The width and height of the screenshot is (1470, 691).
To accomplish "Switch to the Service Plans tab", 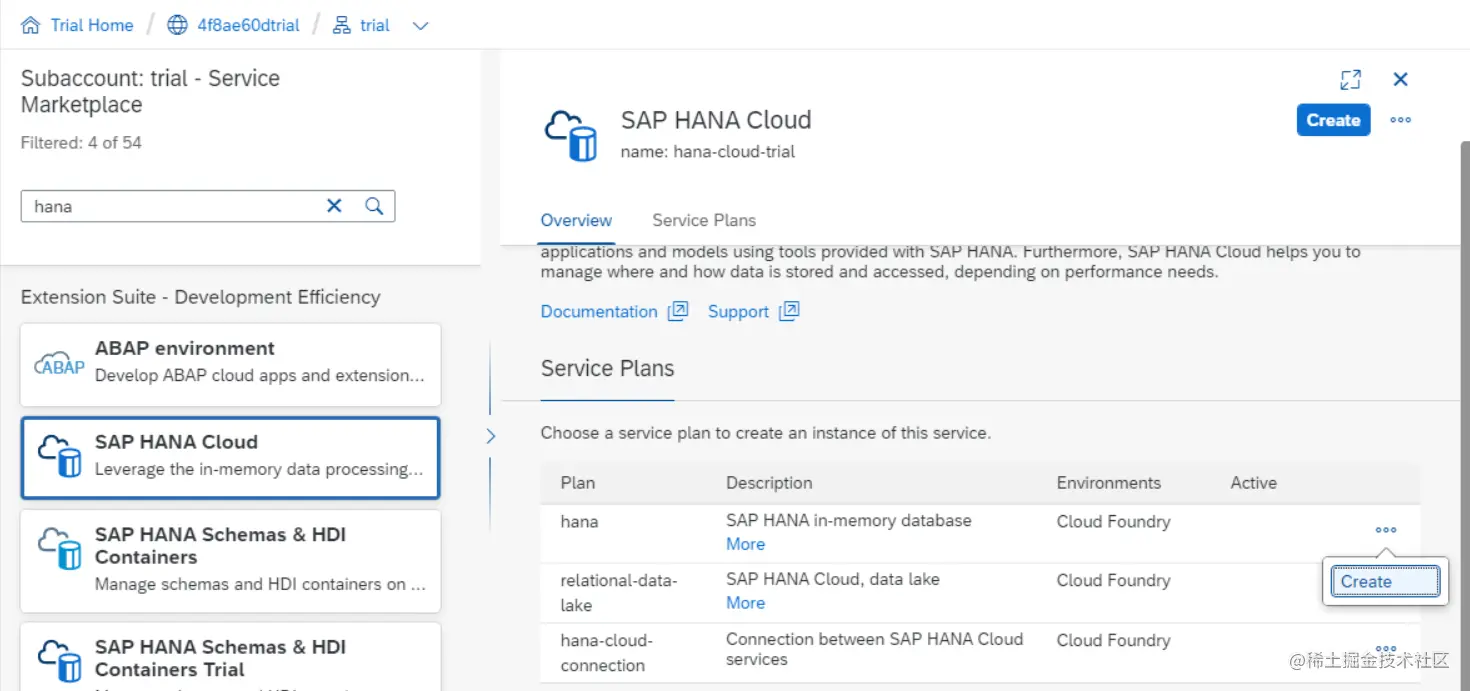I will [703, 220].
